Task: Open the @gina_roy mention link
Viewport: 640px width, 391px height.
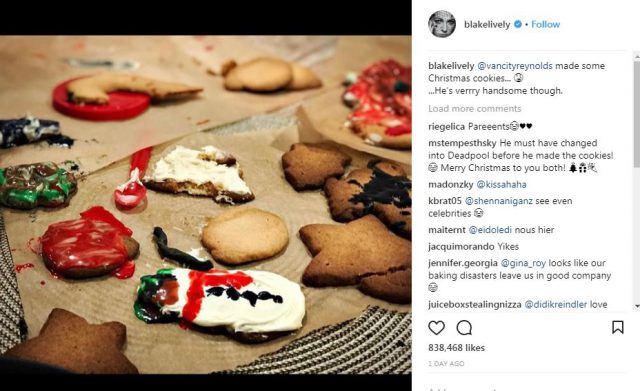Action: [x=523, y=263]
